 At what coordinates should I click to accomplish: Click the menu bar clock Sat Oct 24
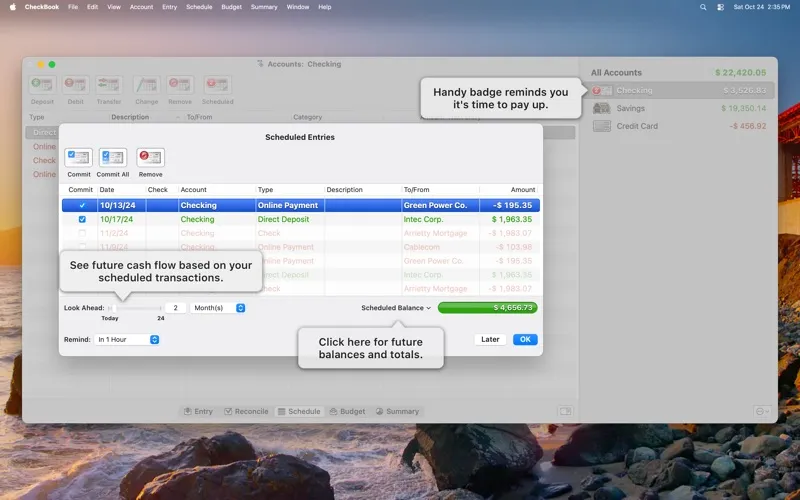(762, 7)
